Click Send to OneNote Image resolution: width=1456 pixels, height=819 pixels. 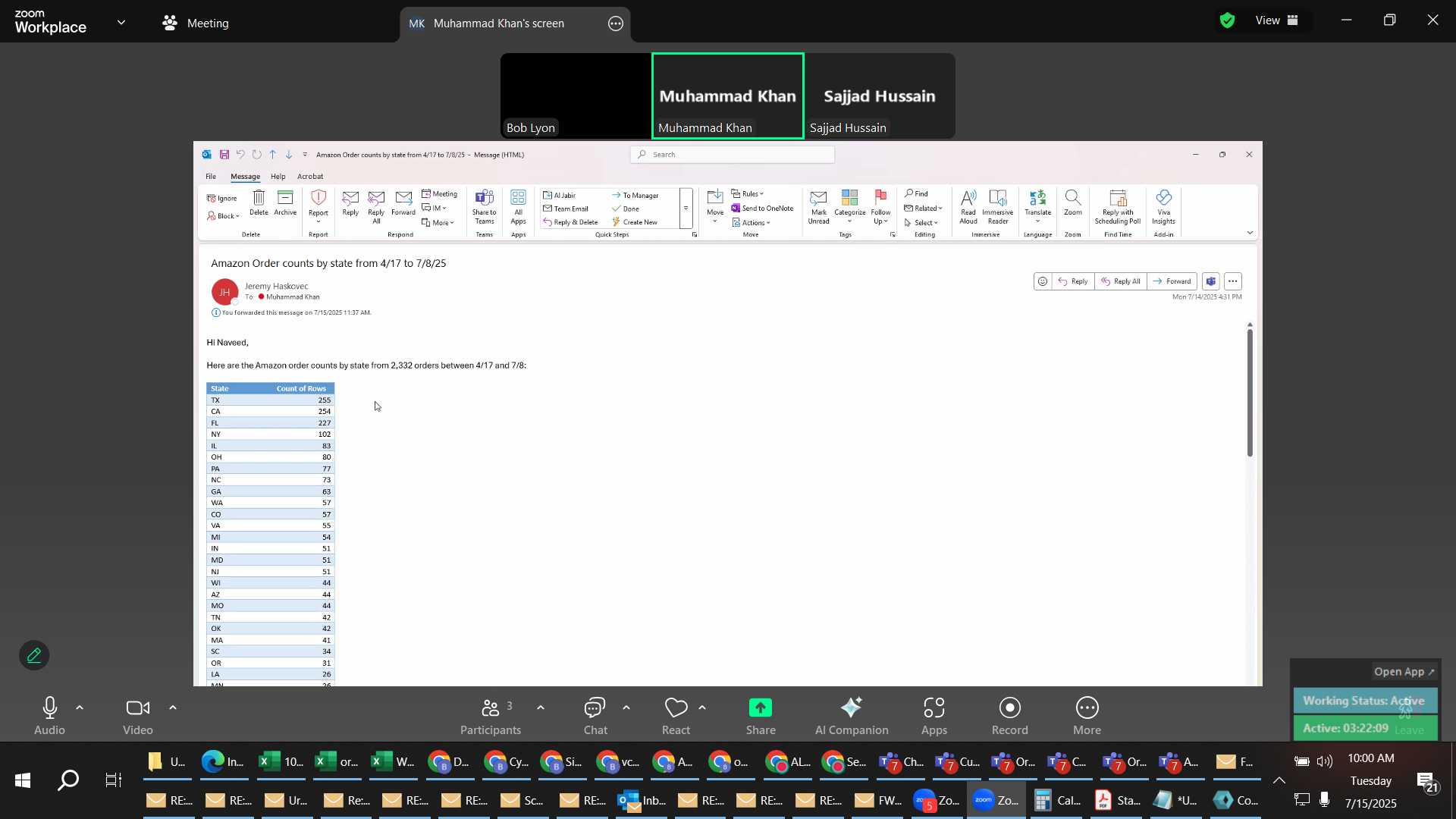coord(763,209)
